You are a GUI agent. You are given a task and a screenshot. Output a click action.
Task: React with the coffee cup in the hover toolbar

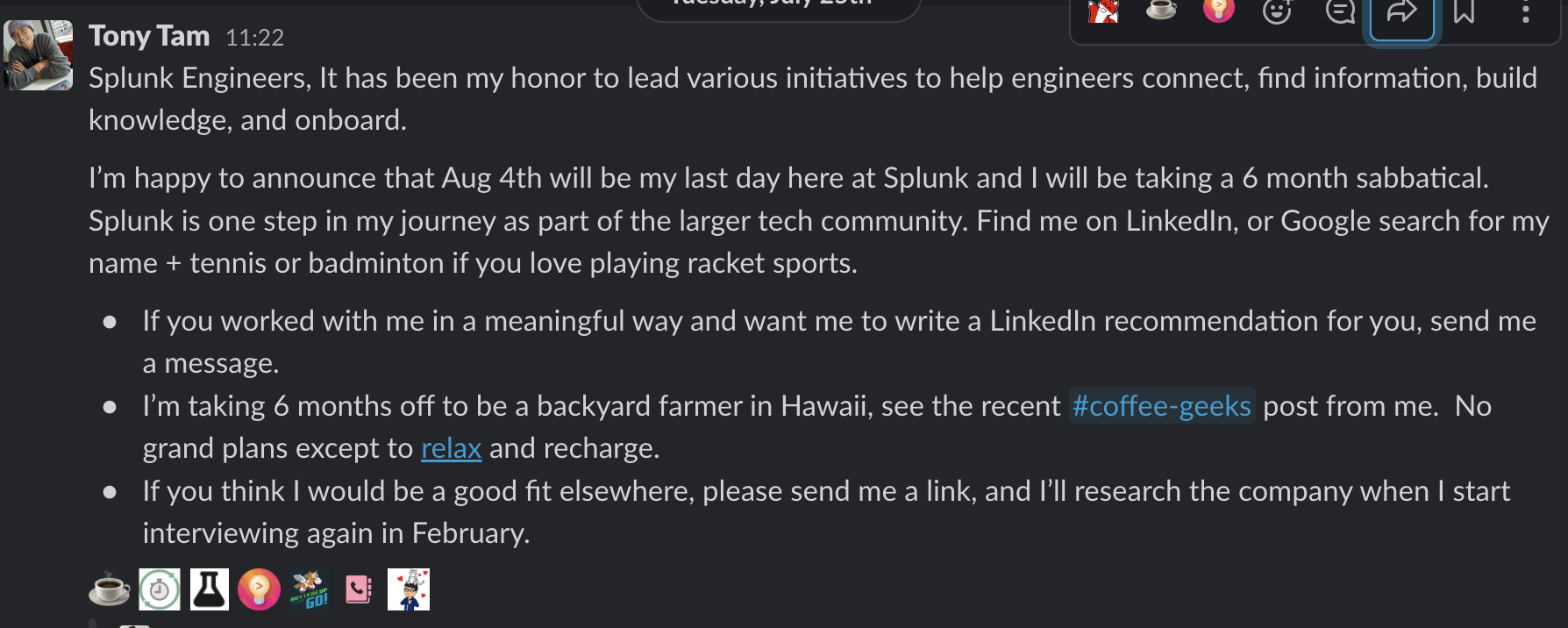[1161, 11]
